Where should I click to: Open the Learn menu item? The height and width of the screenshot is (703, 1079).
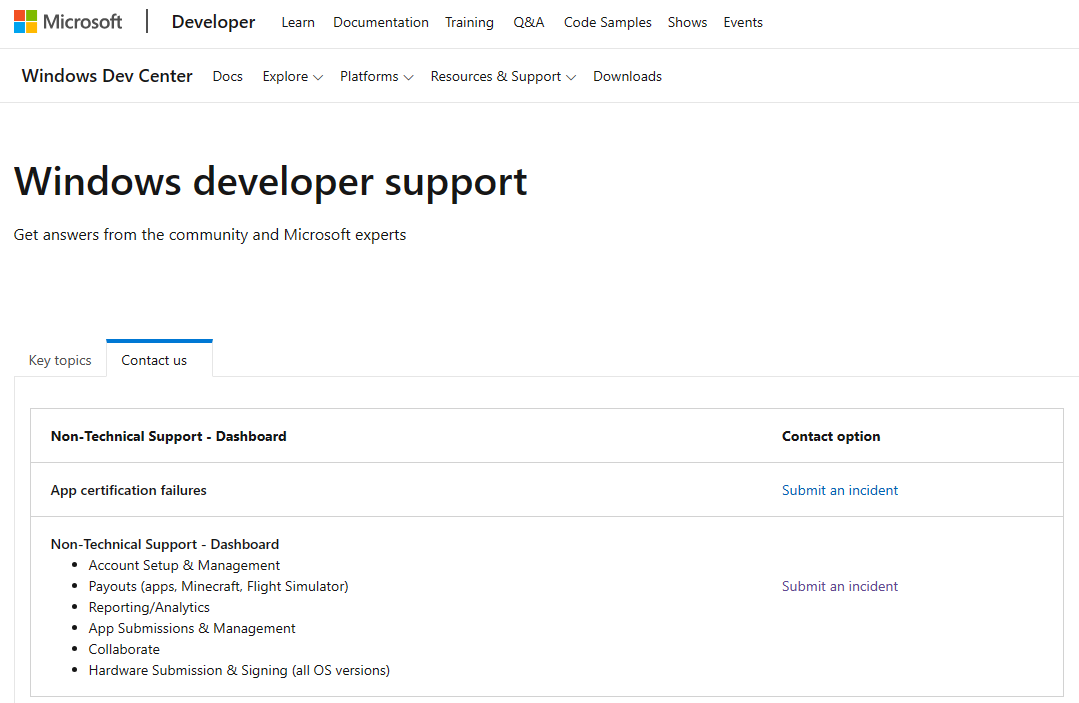point(298,23)
